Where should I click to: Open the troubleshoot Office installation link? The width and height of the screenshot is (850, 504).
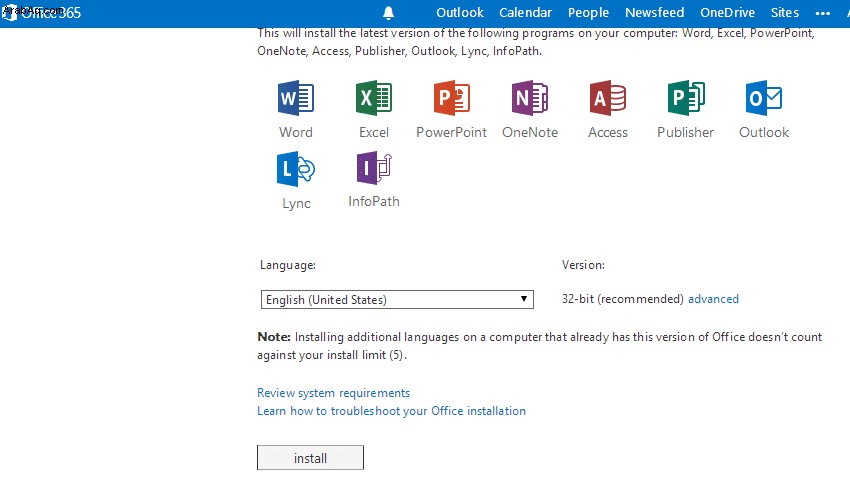tap(391, 411)
